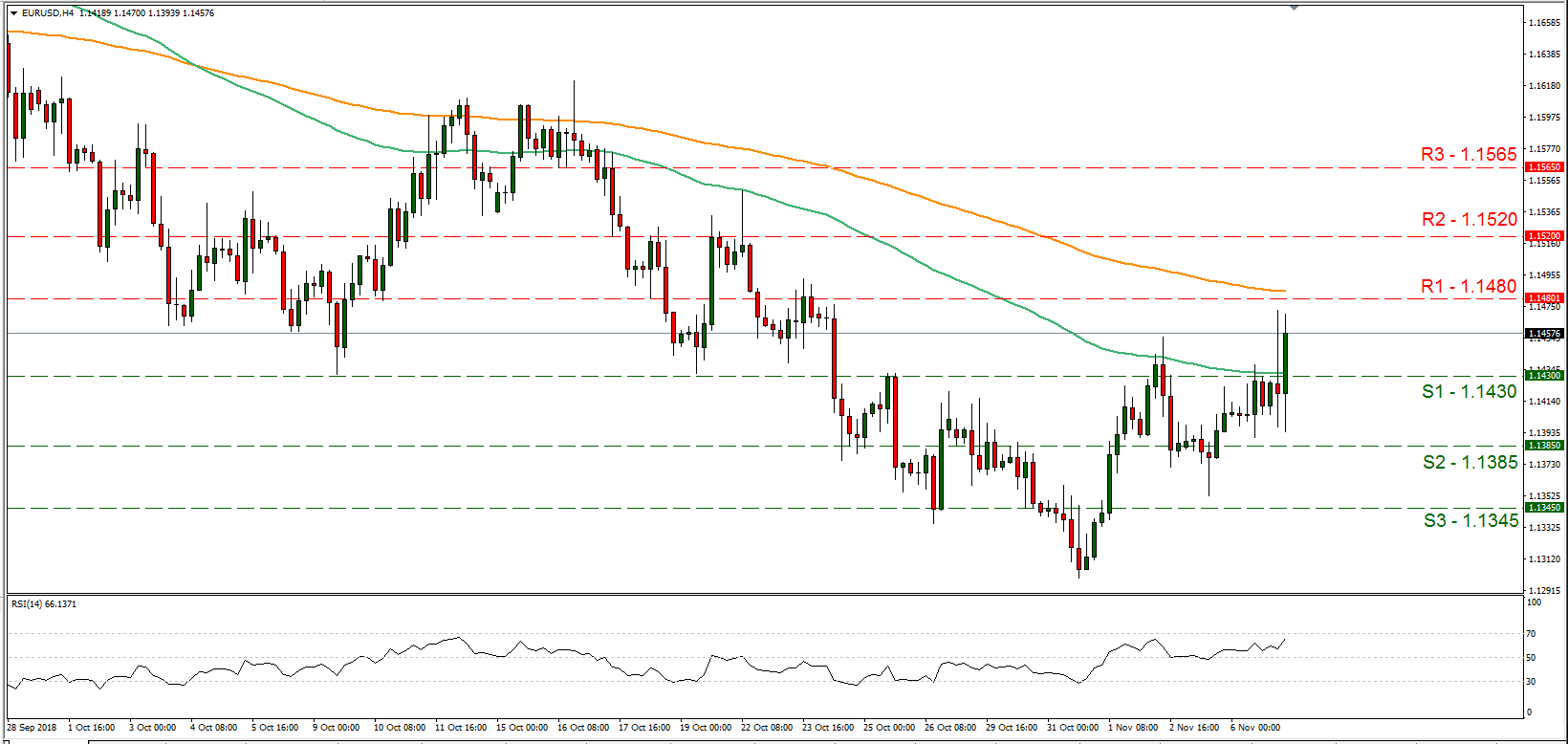Select the R1 - 1.1480 resistance label
1568x744 pixels.
click(x=1469, y=286)
